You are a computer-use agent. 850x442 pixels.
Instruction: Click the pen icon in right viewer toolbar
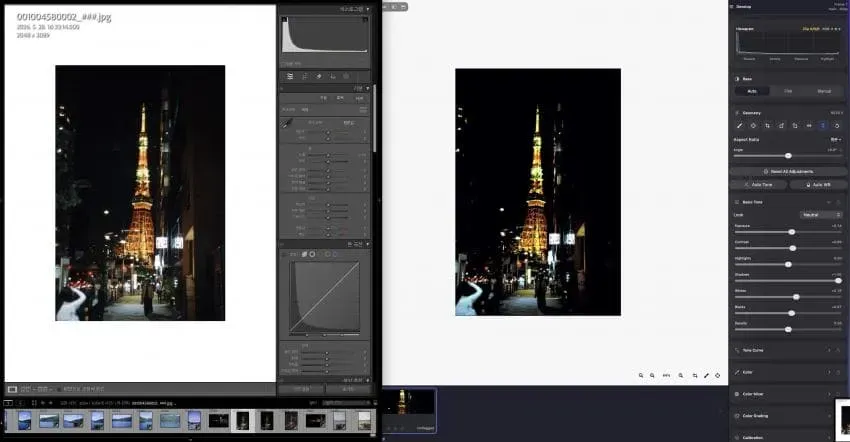tap(706, 375)
